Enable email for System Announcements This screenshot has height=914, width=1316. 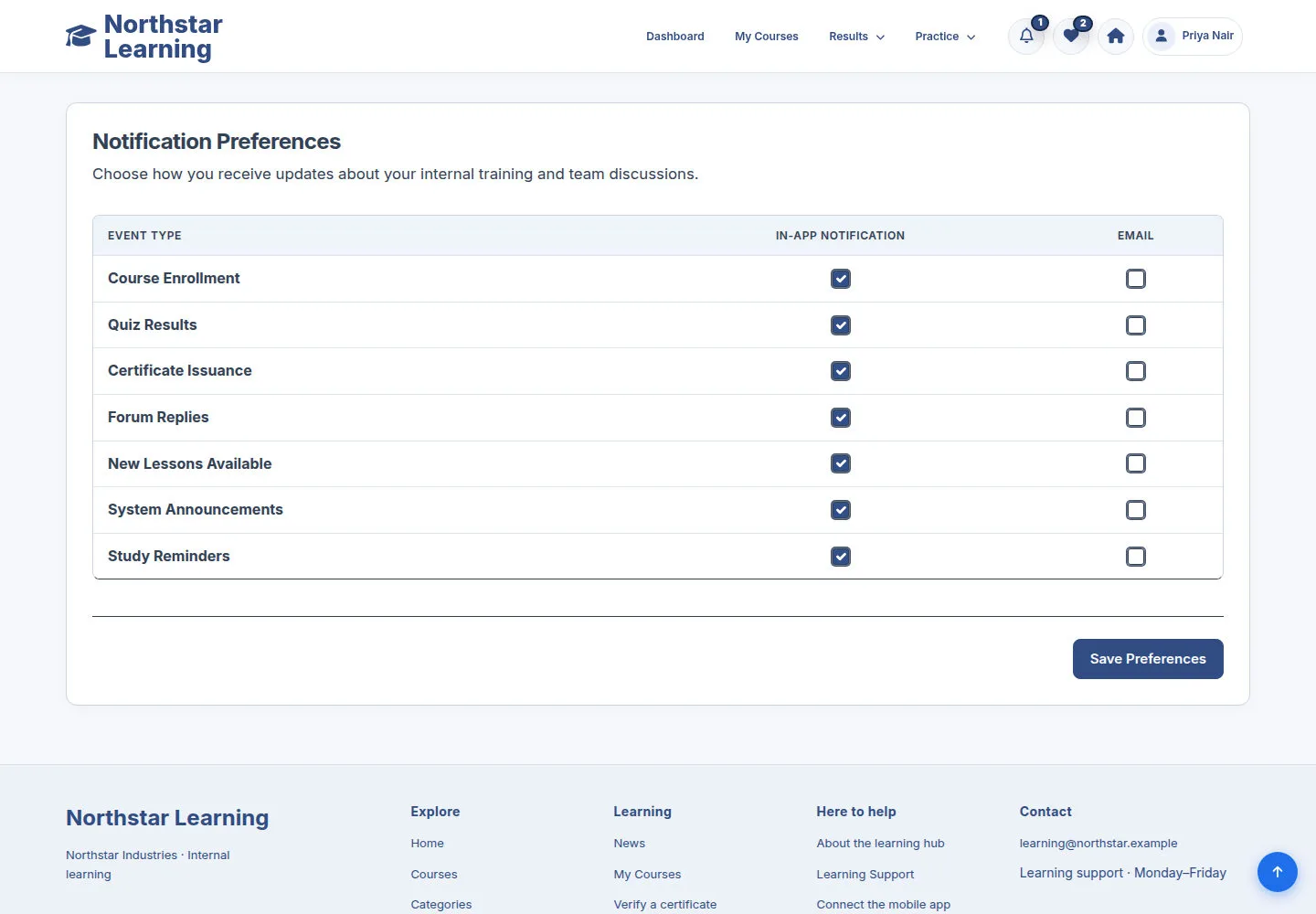click(1136, 510)
